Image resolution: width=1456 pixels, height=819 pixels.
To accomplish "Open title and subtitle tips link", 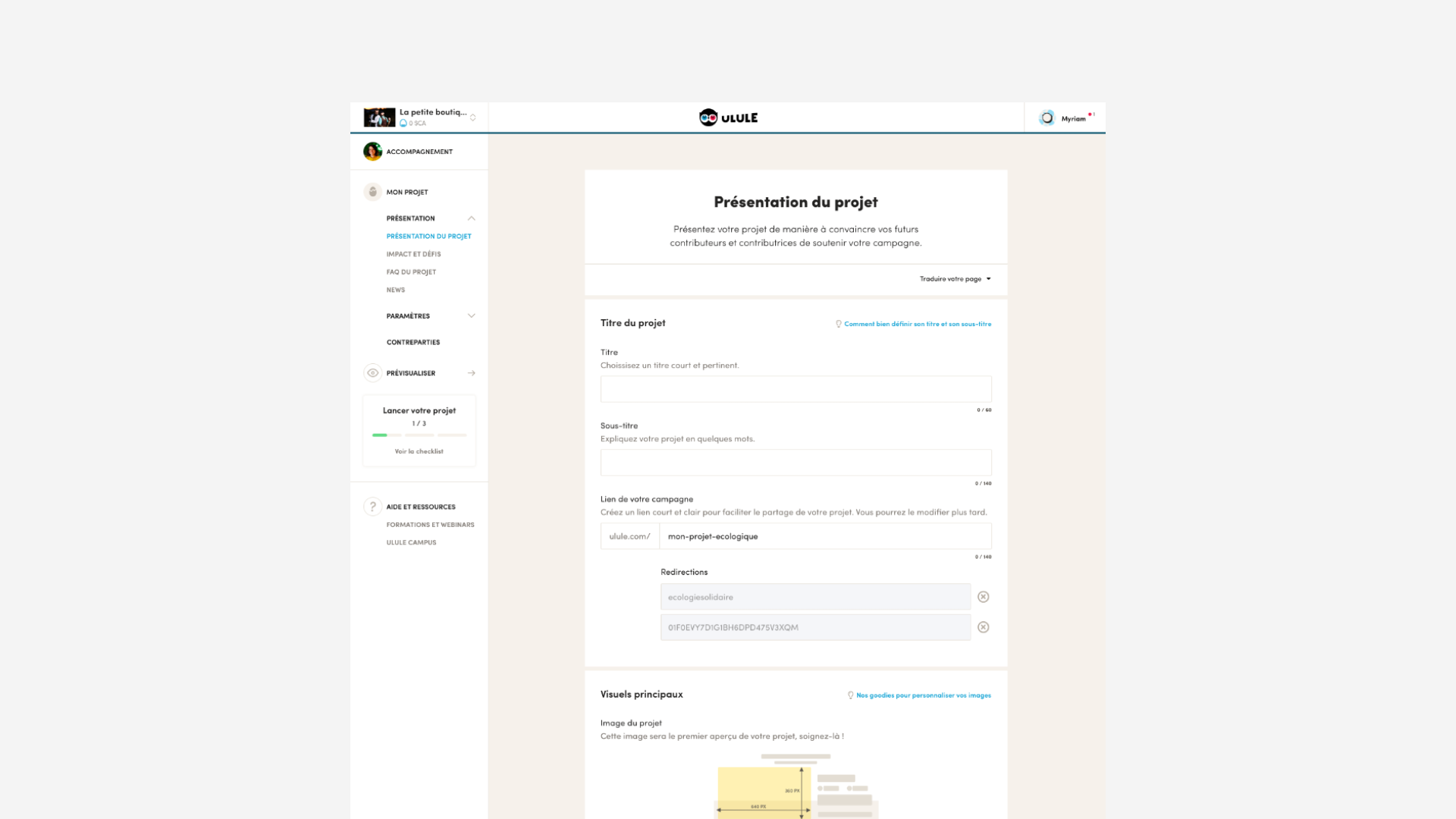I will coord(917,324).
